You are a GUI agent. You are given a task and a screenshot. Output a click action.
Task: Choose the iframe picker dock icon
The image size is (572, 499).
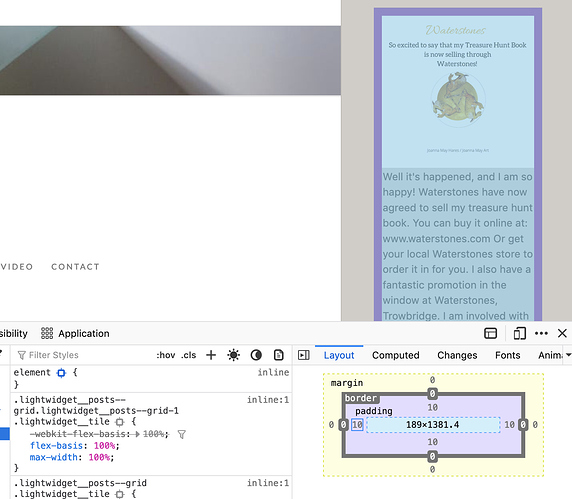point(490,333)
